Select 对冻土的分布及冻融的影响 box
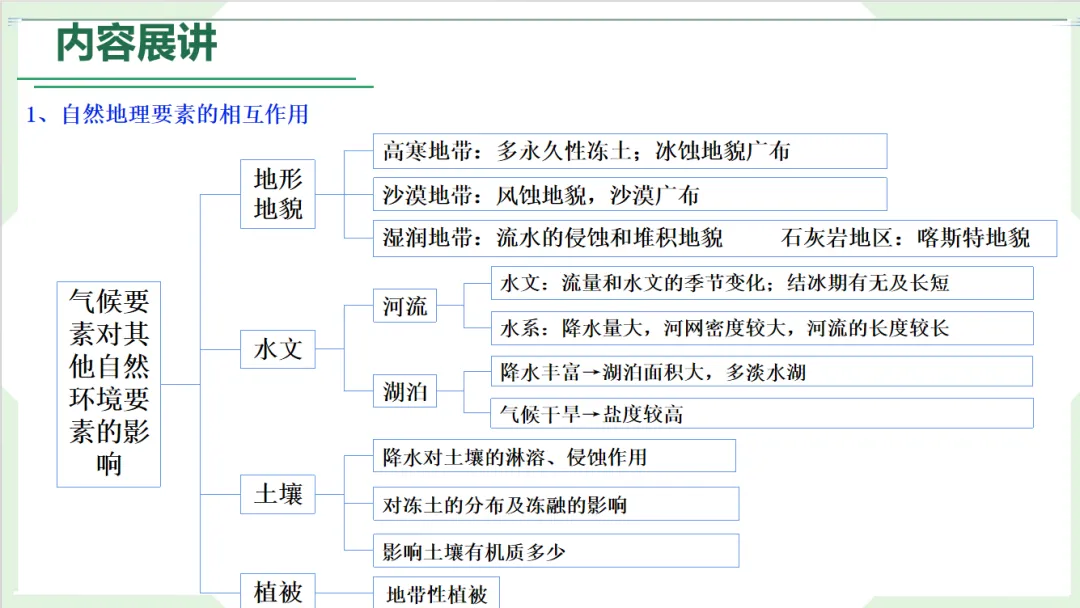Viewport: 1080px width, 608px height. 556,504
